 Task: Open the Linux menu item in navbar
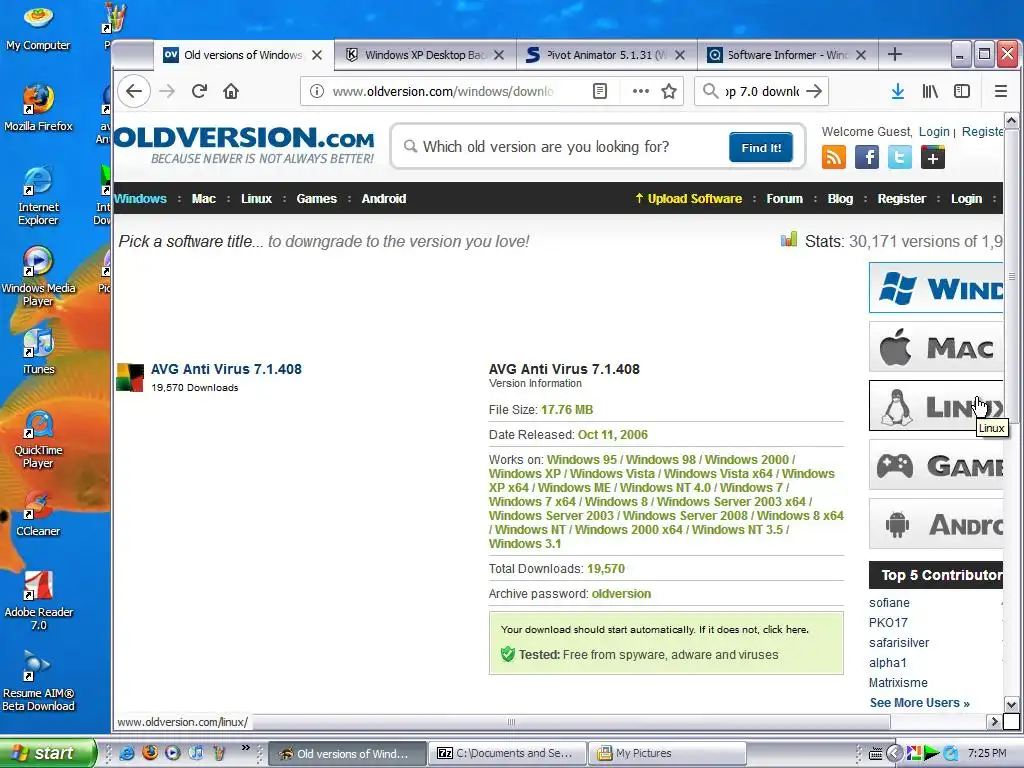click(256, 199)
